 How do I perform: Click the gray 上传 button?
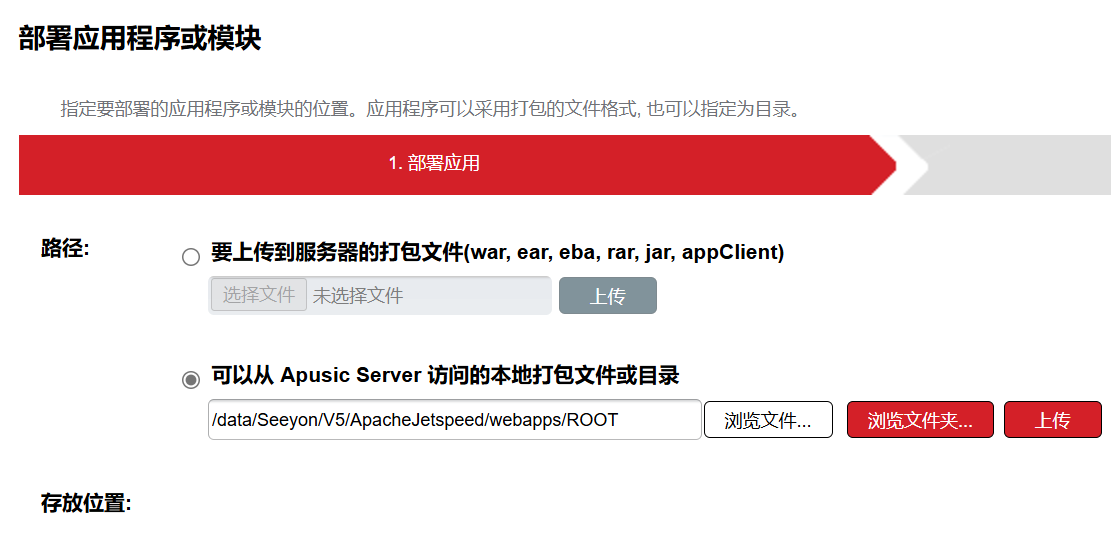608,295
